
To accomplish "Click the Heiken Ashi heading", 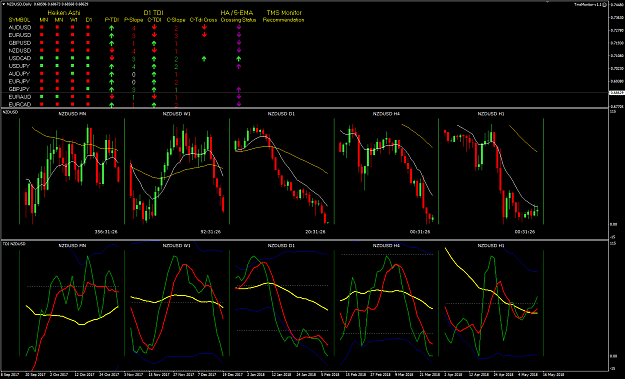I will tap(64, 13).
